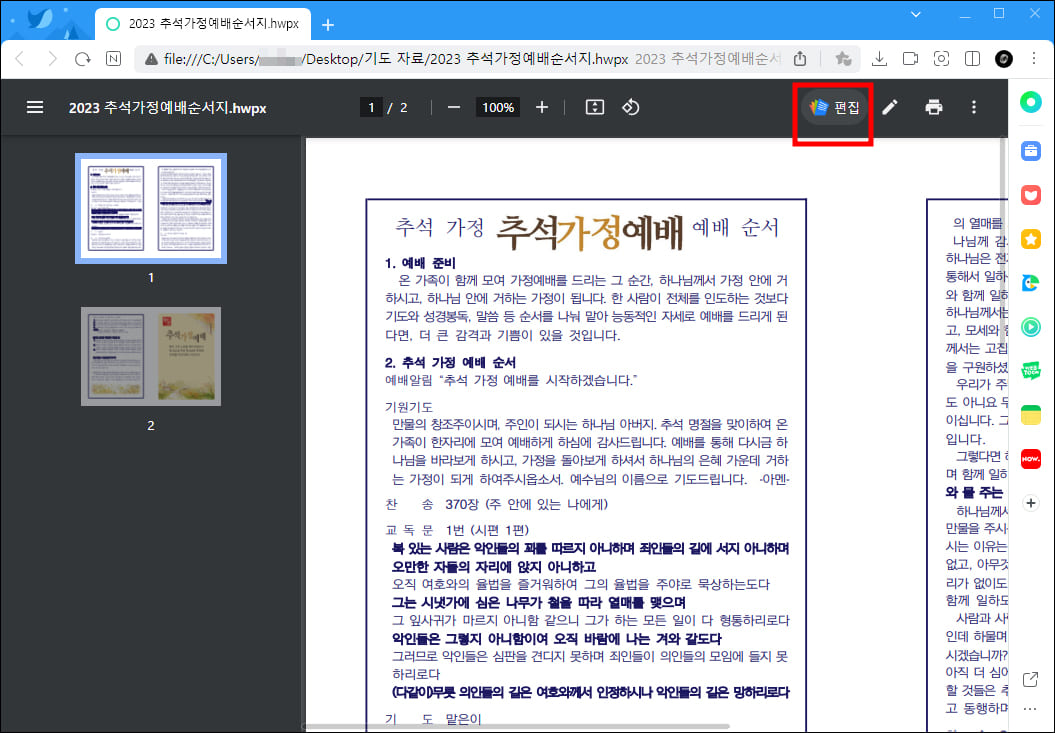Click the web capture icon in the address bar
Viewport: 1055px width, 733px height.
click(x=941, y=59)
